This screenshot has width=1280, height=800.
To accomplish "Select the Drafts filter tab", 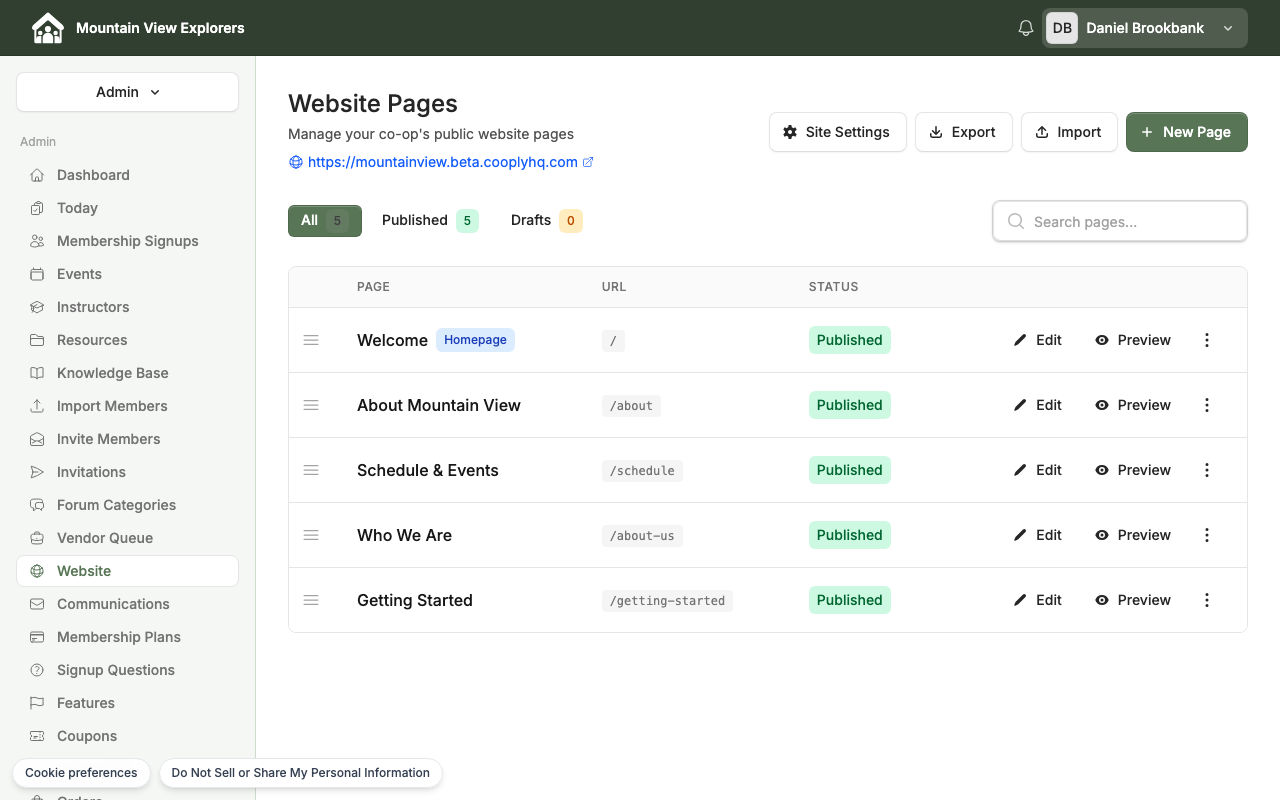I will [546, 221].
